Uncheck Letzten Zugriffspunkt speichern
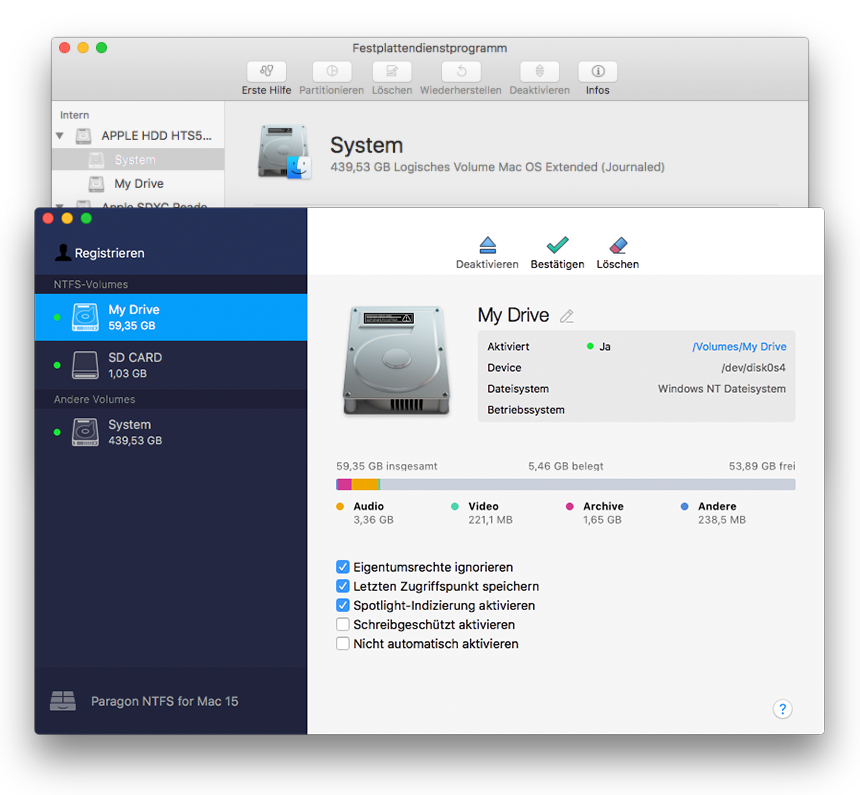 343,586
